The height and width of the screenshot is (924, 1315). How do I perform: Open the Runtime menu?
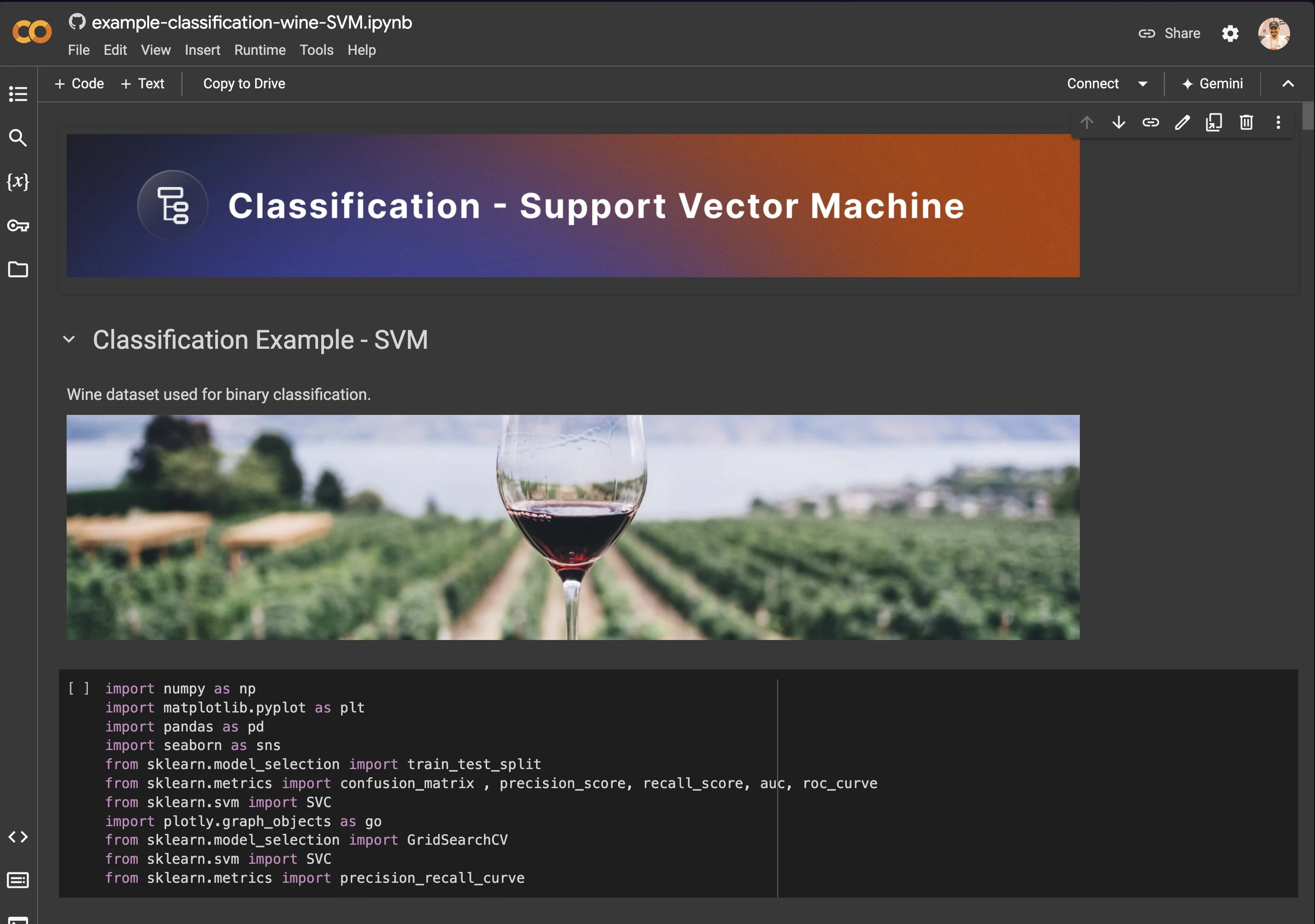click(260, 50)
